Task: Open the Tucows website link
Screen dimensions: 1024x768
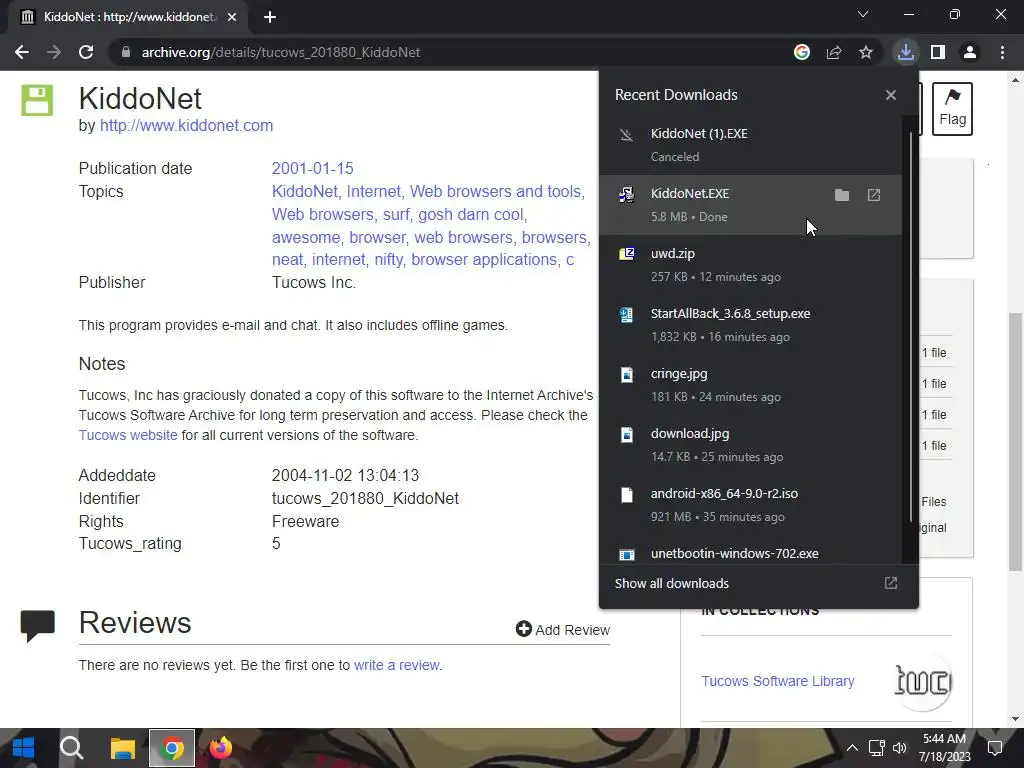Action: point(128,435)
